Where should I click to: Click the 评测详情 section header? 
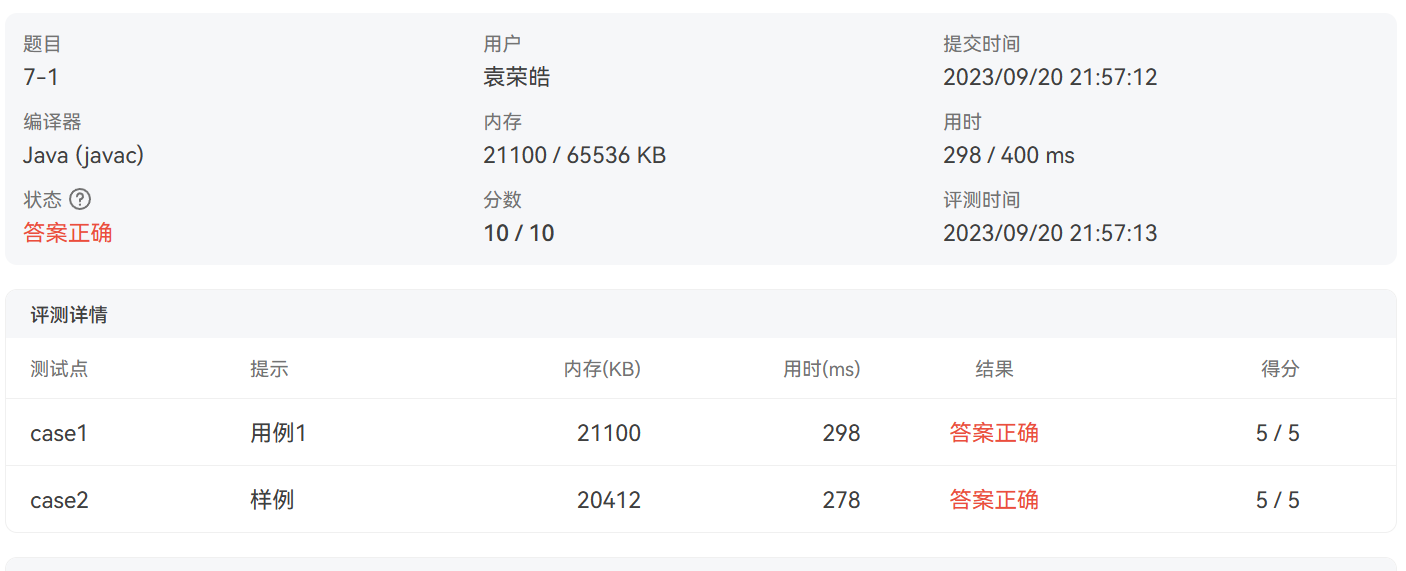coord(69,315)
